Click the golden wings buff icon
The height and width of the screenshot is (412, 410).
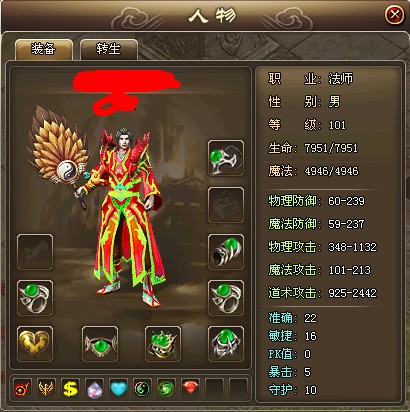pyautogui.click(x=46, y=388)
